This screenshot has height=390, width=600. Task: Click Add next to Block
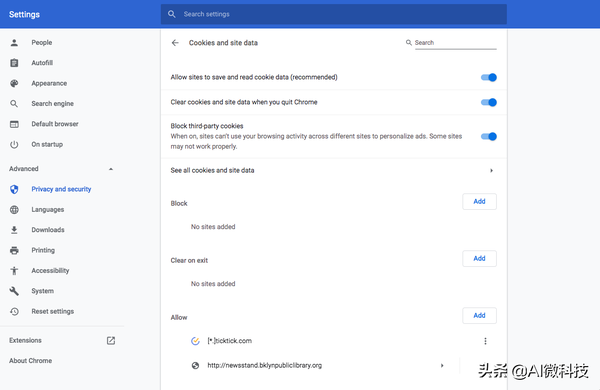point(479,202)
